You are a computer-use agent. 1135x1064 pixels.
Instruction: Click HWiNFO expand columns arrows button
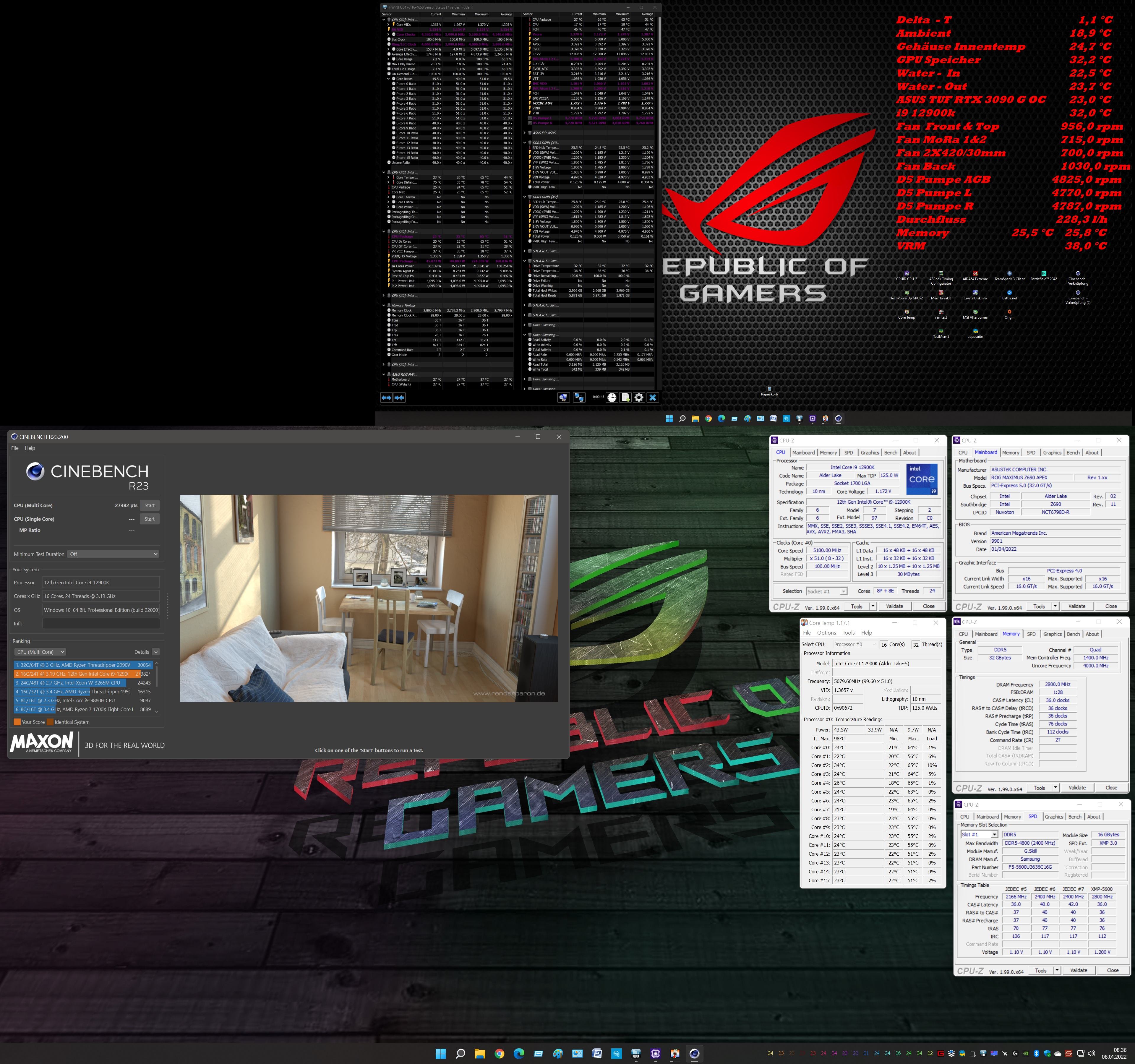(x=387, y=397)
